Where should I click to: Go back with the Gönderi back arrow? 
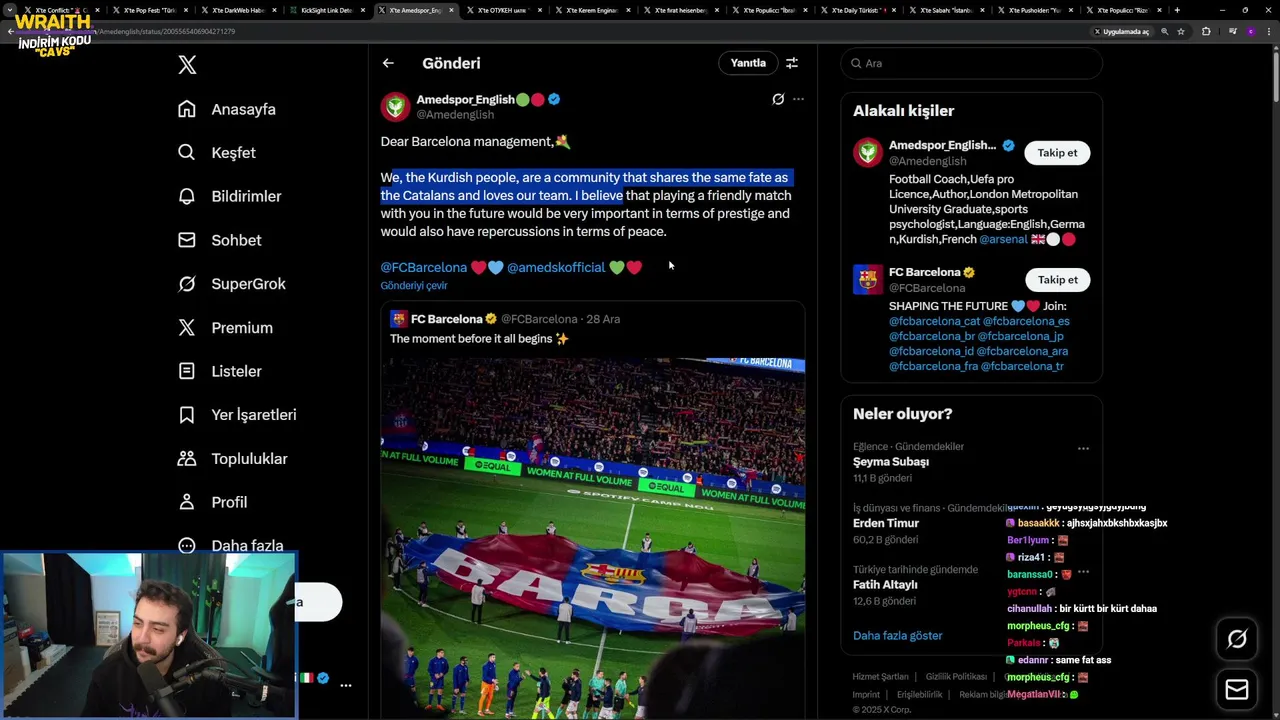pyautogui.click(x=388, y=63)
